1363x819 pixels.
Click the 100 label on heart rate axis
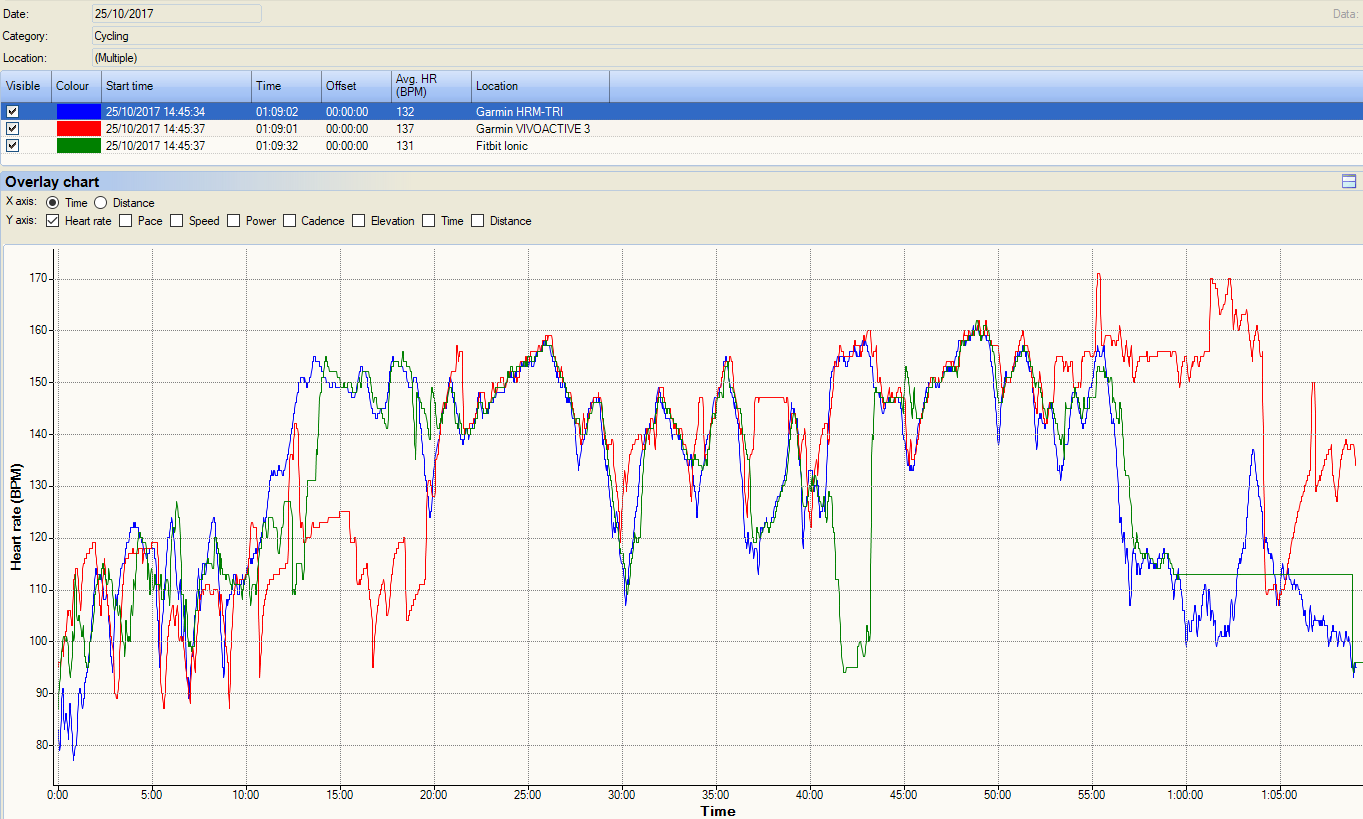[40, 641]
